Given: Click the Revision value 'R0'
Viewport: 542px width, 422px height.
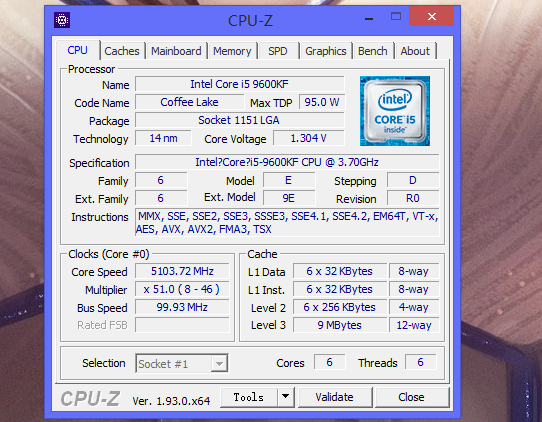Looking at the screenshot, I should 413,198.
